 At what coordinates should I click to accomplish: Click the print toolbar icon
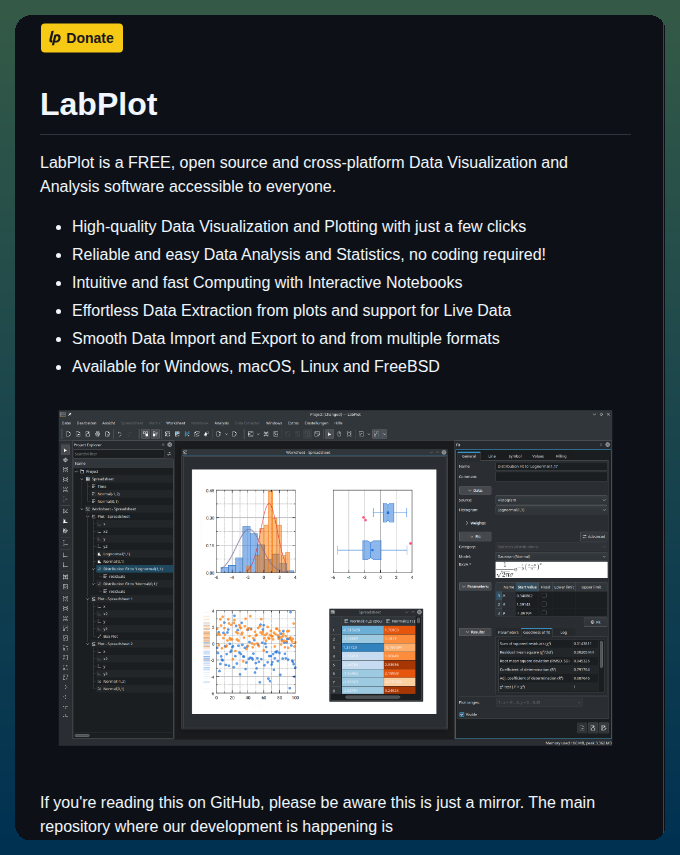(98, 434)
